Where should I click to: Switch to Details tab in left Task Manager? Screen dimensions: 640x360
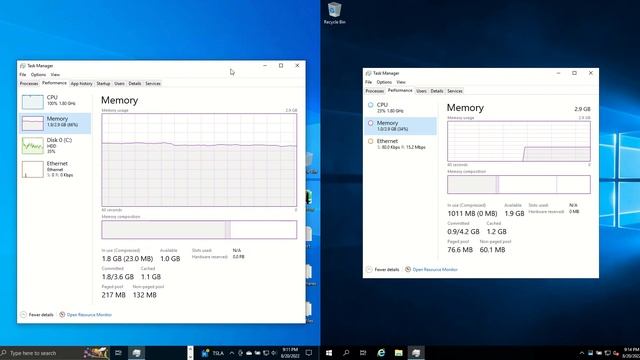[135, 84]
